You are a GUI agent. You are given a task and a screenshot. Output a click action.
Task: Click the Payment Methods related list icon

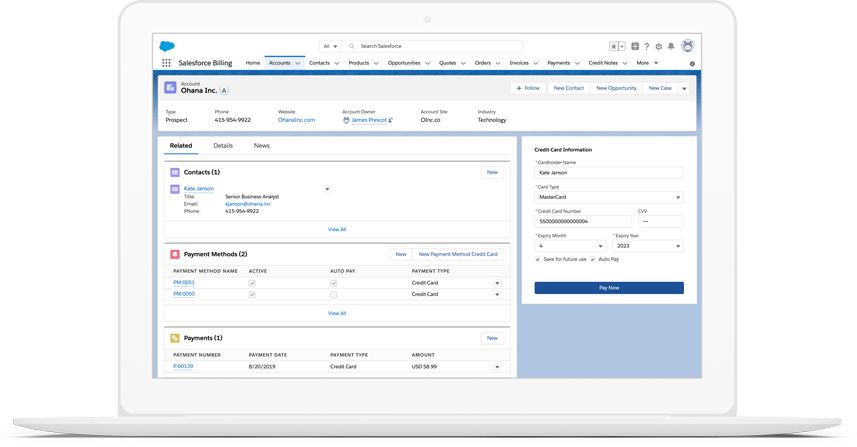click(x=175, y=254)
